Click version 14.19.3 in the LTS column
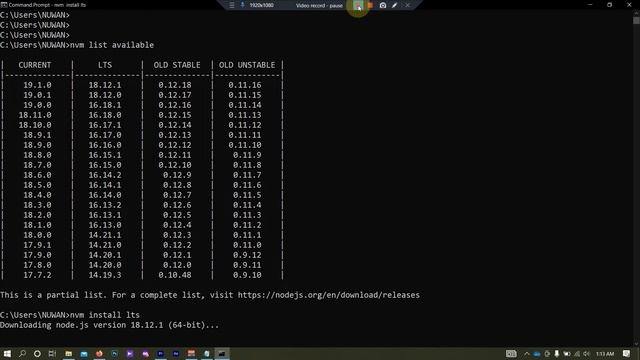 (105, 275)
